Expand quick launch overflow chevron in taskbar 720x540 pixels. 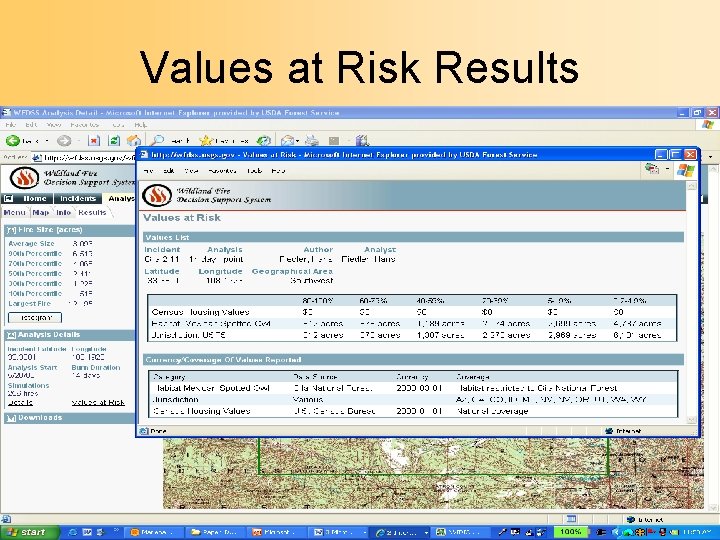click(117, 530)
